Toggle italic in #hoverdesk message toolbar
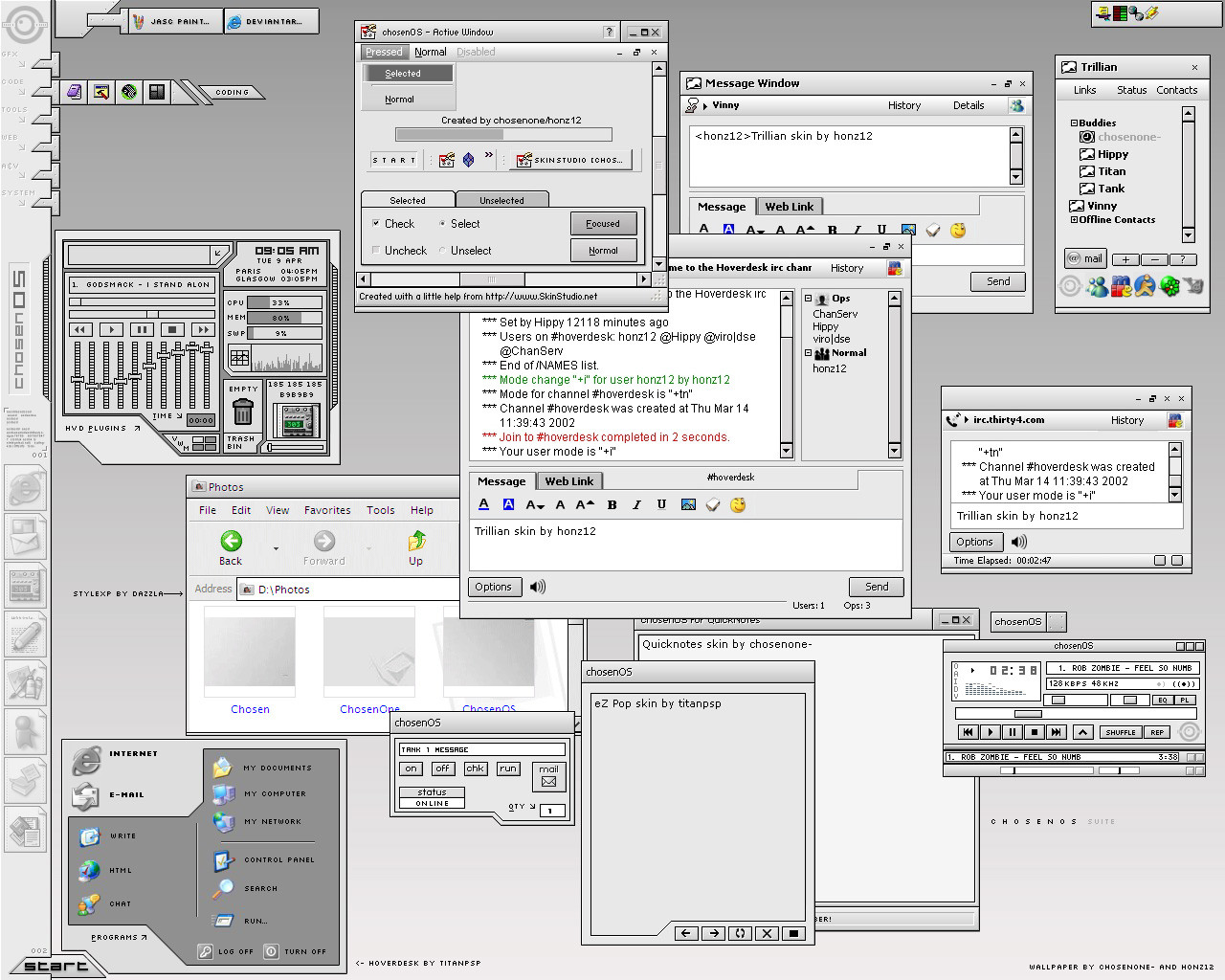Viewport: 1225px width, 980px height. click(636, 505)
